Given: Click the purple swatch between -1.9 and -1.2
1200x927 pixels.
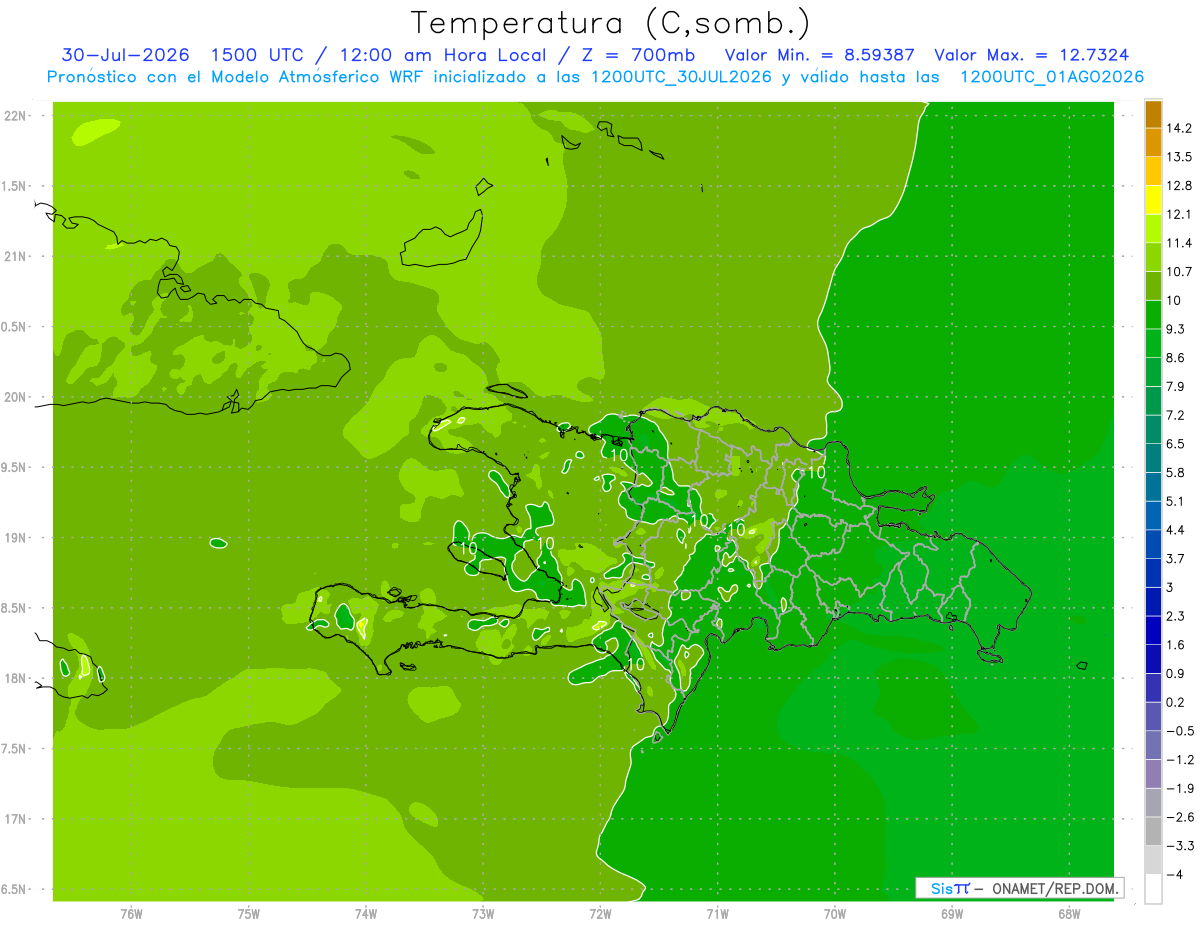Looking at the screenshot, I should [1153, 774].
